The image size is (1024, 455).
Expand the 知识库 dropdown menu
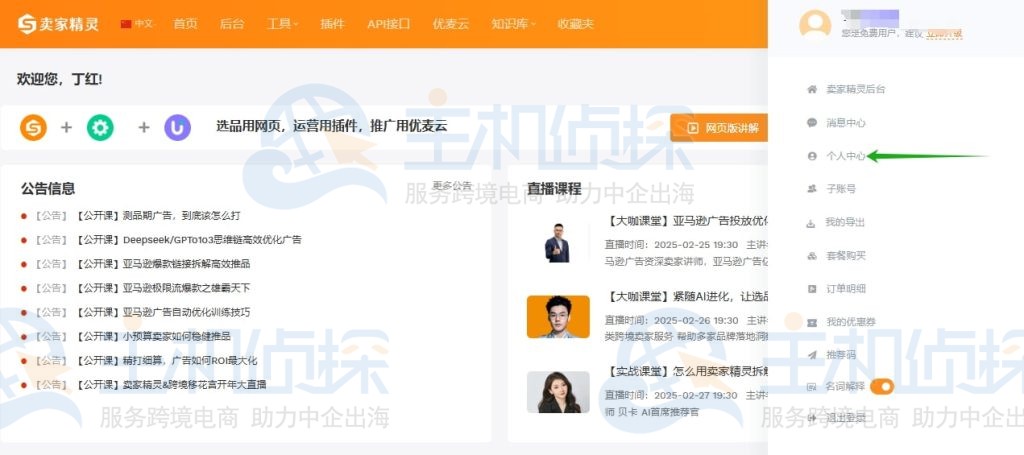pyautogui.click(x=513, y=24)
